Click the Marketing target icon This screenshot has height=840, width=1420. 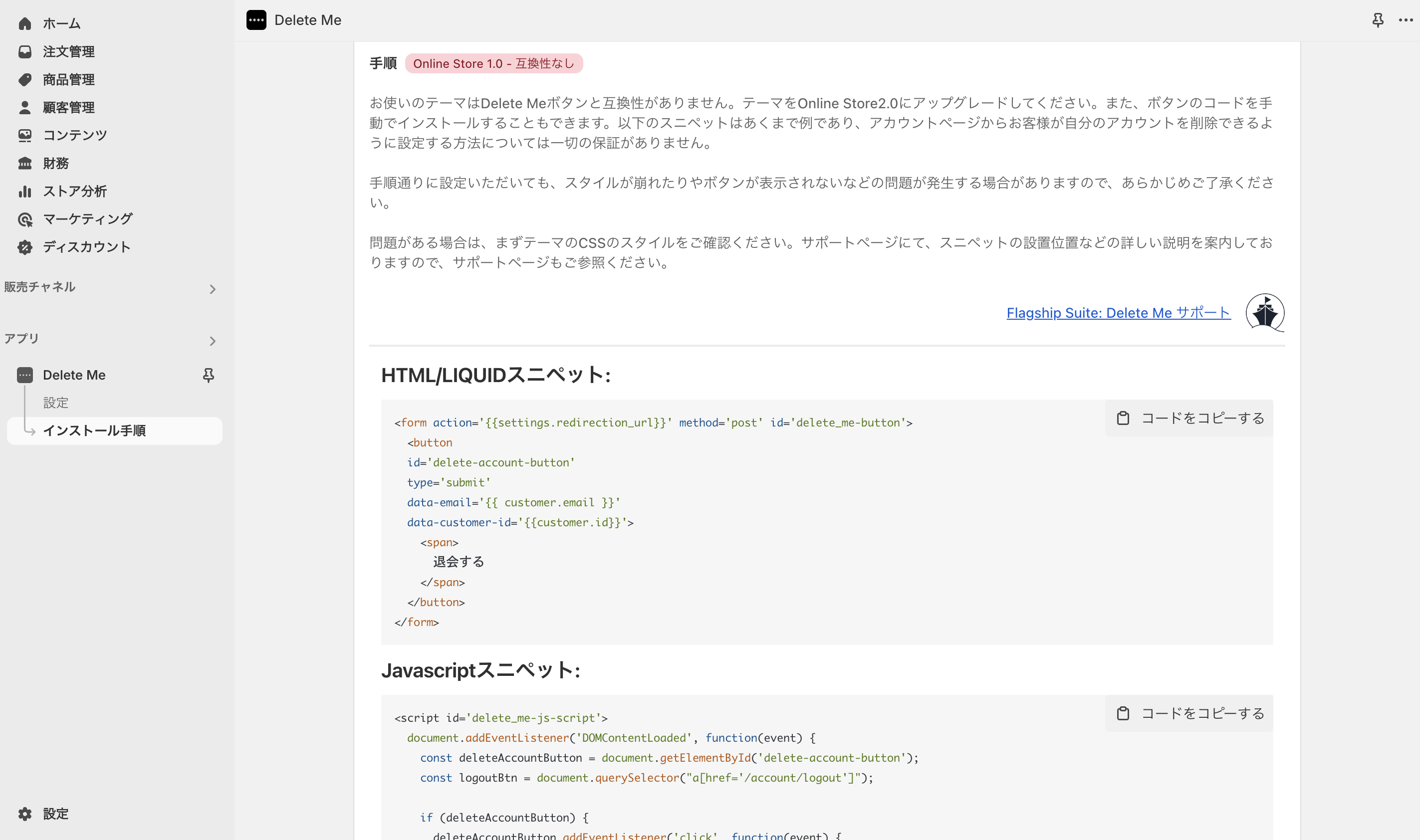click(x=25, y=219)
